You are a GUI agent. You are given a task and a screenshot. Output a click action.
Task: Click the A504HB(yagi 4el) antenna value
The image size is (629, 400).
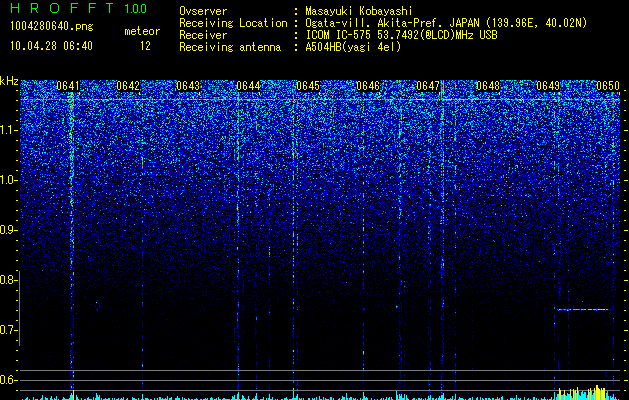tap(353, 47)
